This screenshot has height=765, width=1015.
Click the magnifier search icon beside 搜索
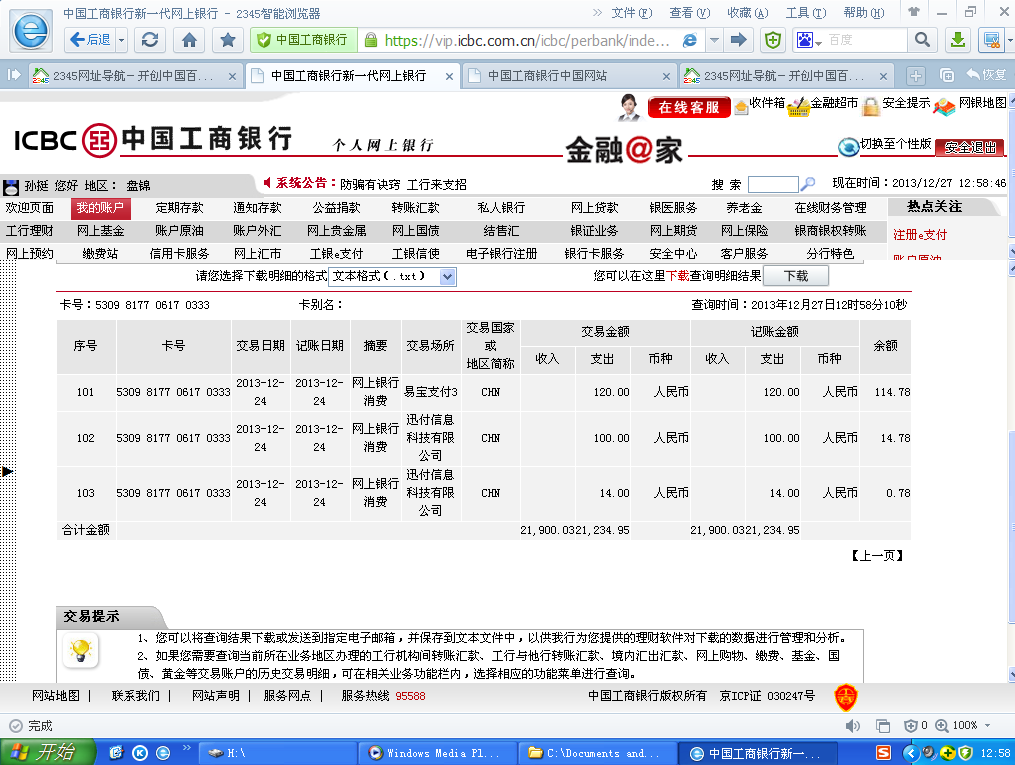pyautogui.click(x=808, y=184)
